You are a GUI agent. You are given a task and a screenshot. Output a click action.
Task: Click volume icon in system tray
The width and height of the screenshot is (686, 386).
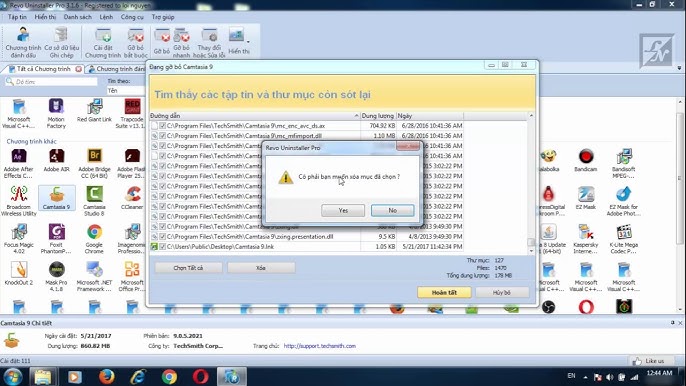[x=609, y=376]
